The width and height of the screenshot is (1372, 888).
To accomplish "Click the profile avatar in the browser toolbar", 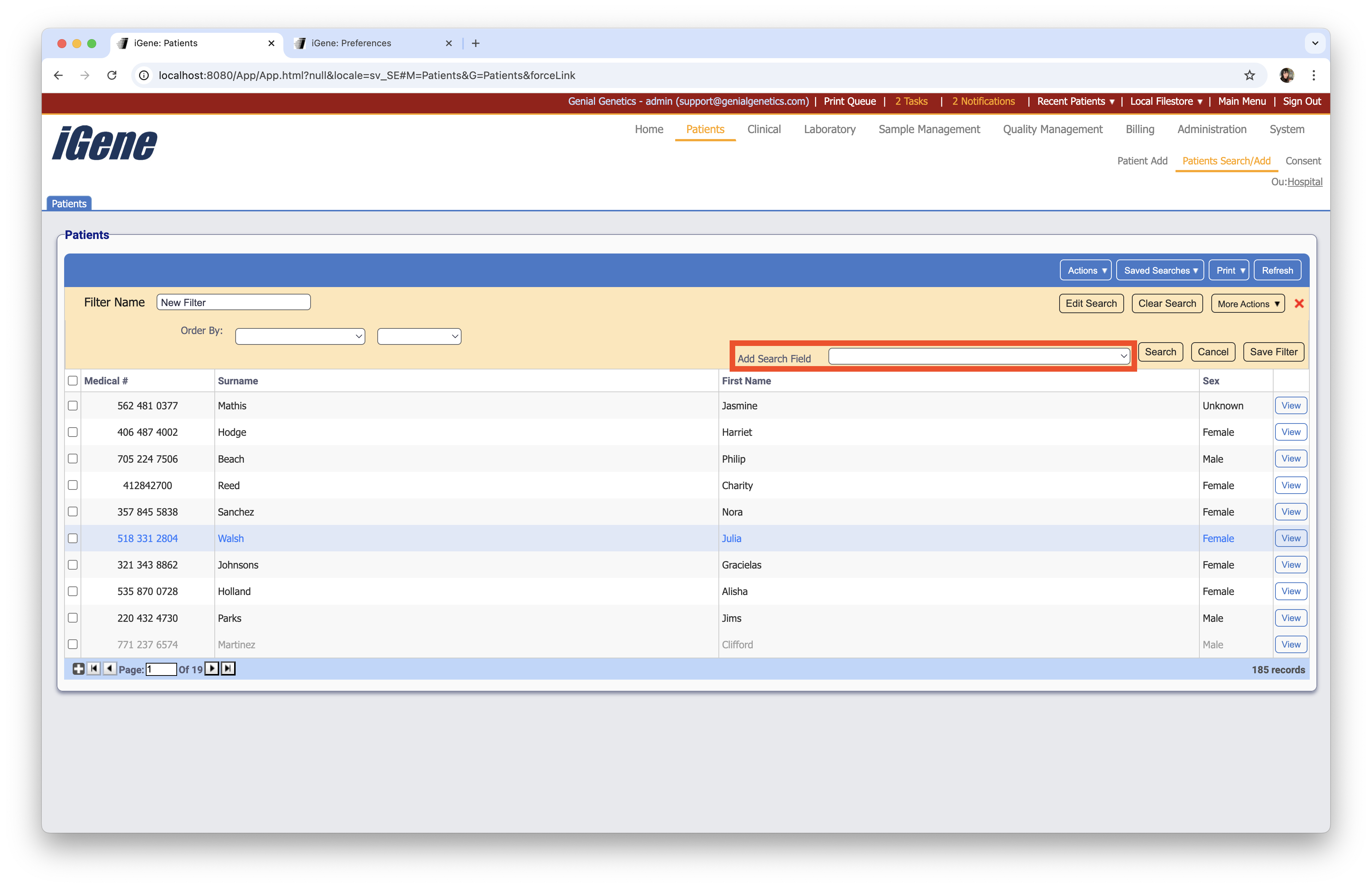I will coord(1287,75).
